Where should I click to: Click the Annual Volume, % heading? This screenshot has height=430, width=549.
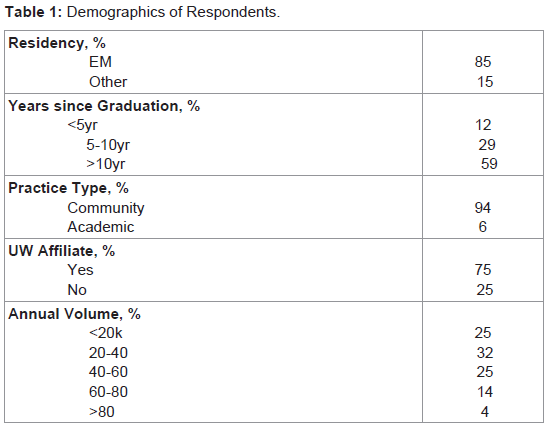point(75,314)
